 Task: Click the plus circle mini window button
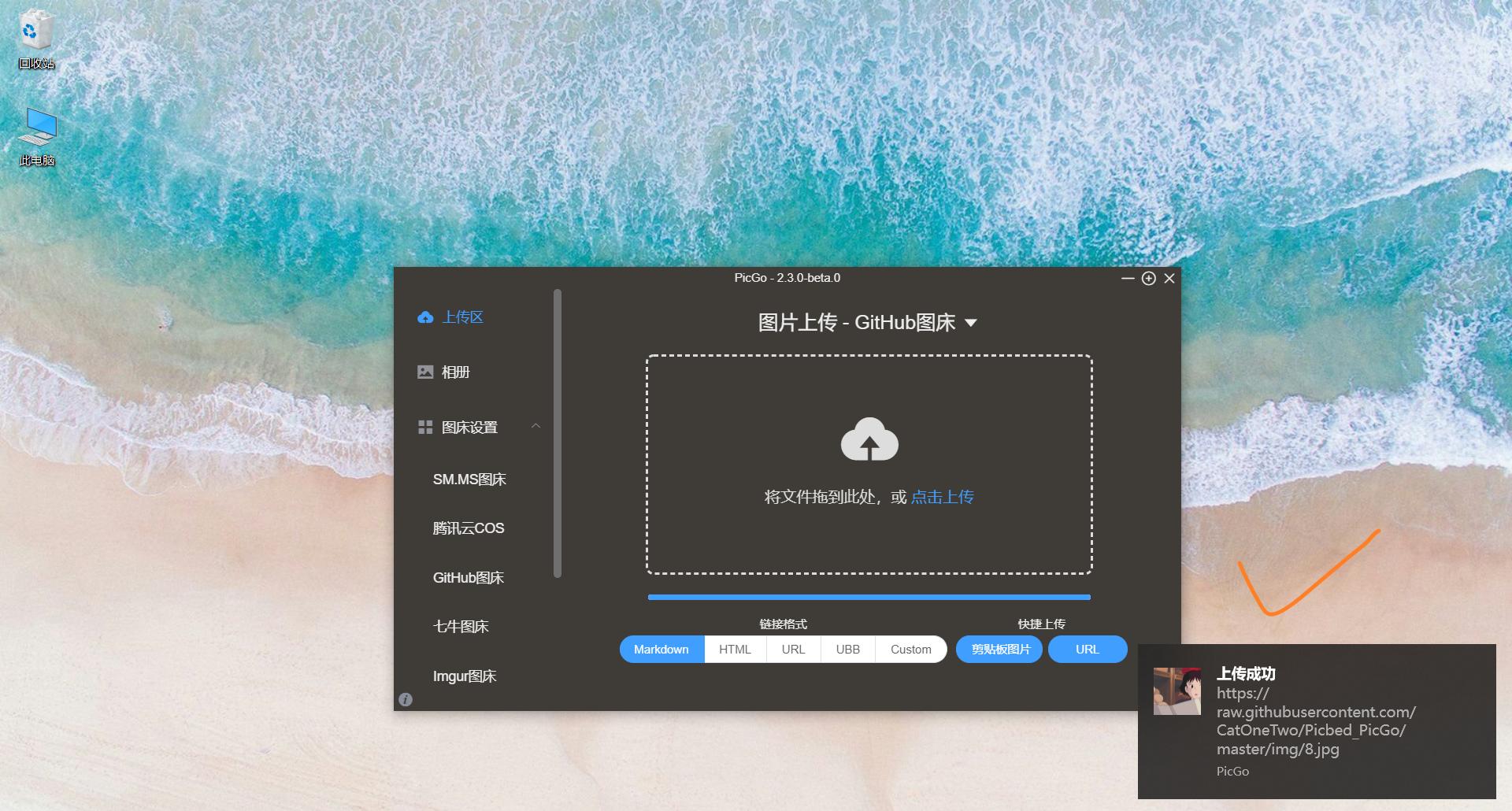[1149, 278]
